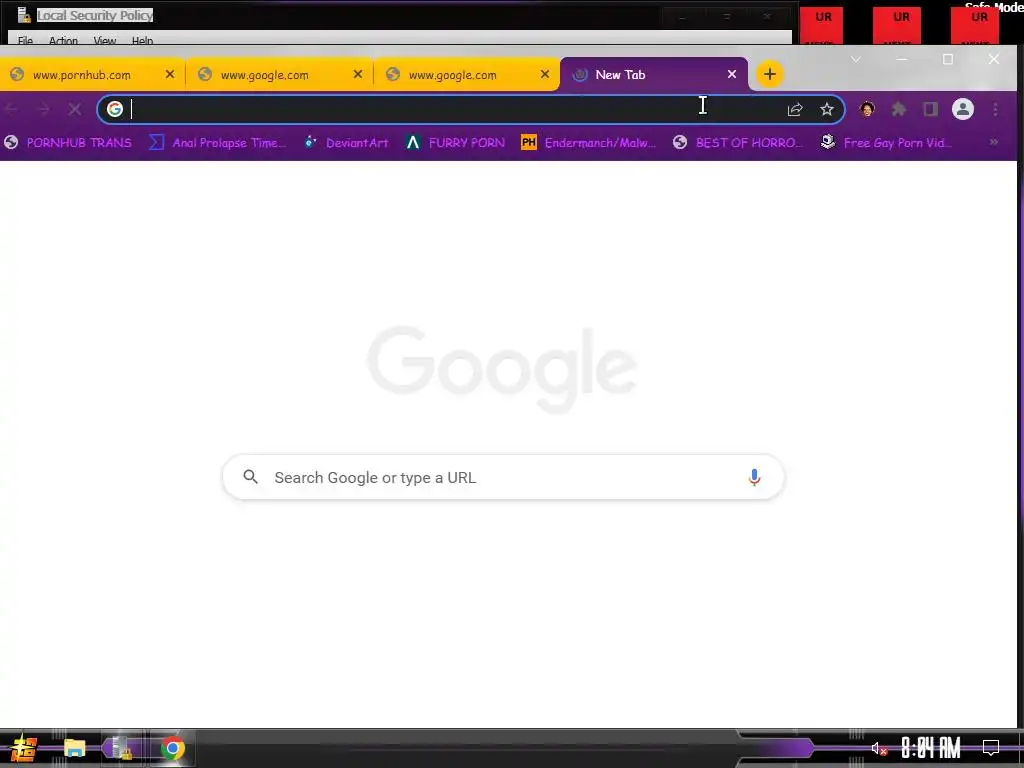Image resolution: width=1024 pixels, height=768 pixels.
Task: Start voice search with the microphone icon
Action: click(x=754, y=477)
